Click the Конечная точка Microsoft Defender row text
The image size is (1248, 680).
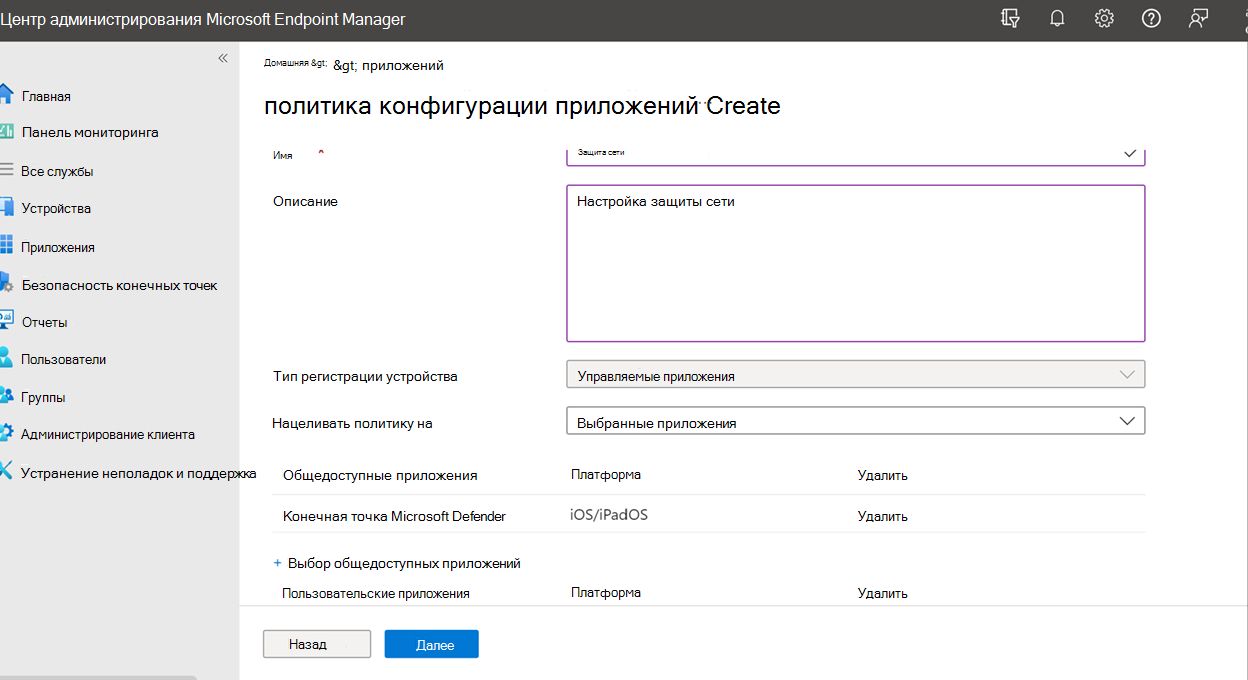(x=394, y=516)
